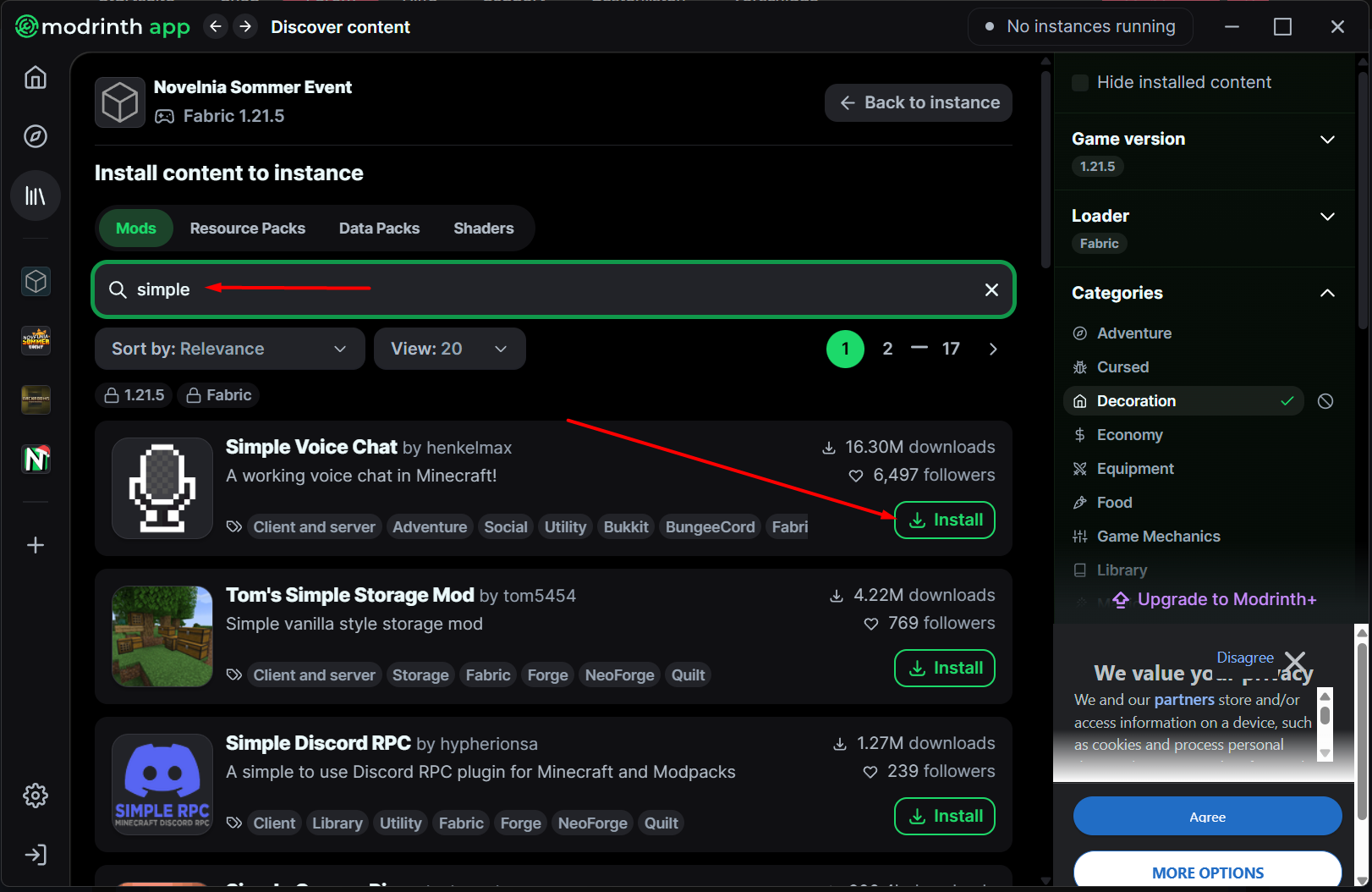The image size is (1372, 892).
Task: Click the main results list scrollbar
Action: pos(1045,169)
